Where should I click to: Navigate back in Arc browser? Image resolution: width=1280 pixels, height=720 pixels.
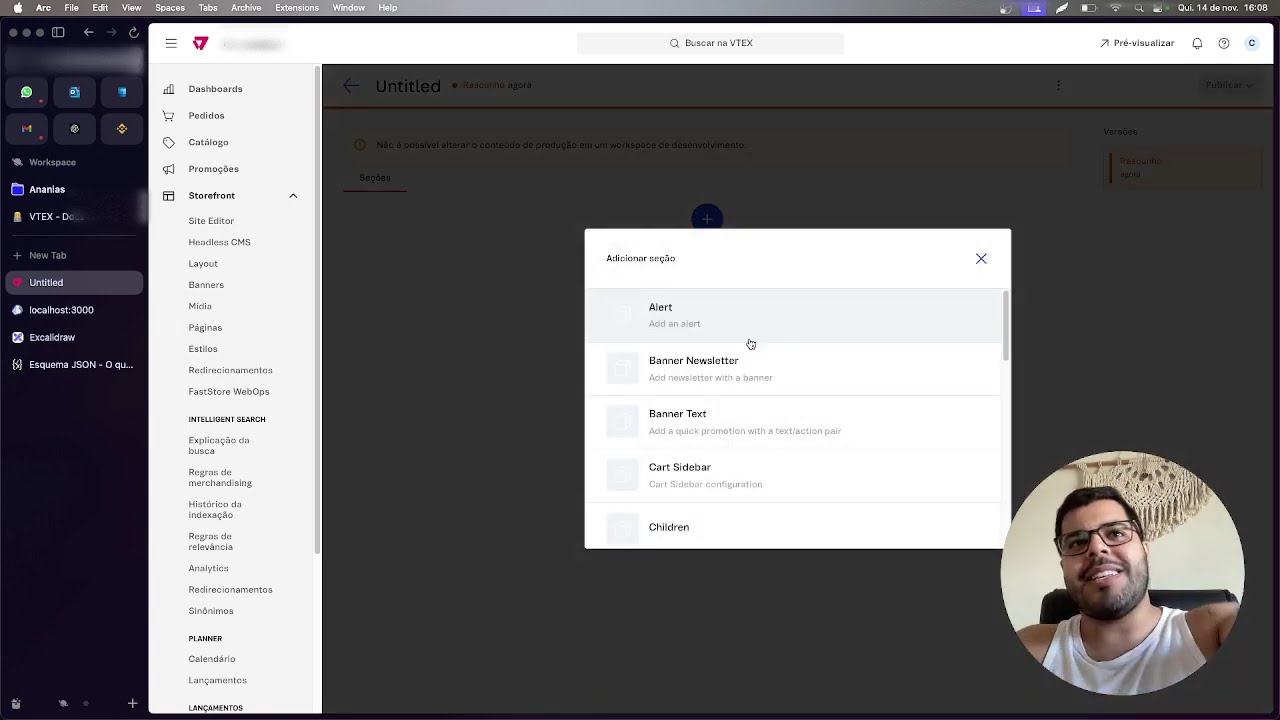(x=88, y=32)
